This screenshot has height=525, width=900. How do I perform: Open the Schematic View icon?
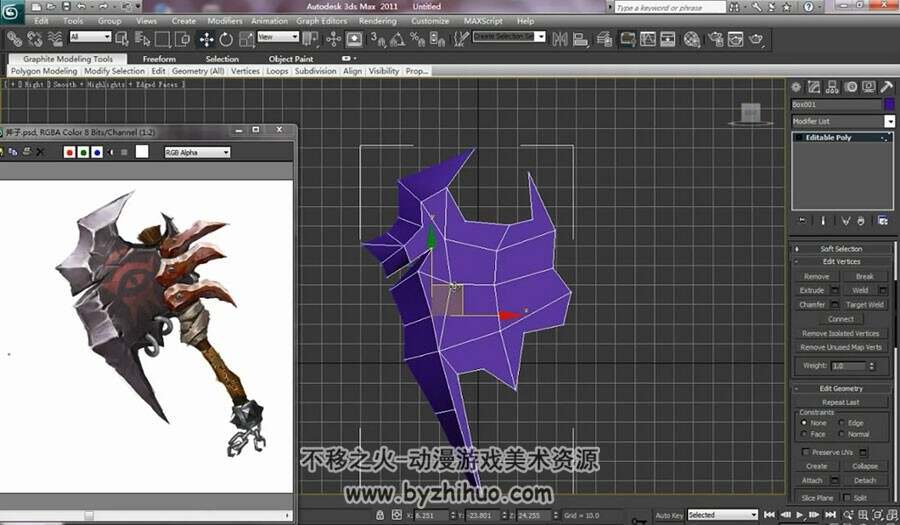(668, 39)
